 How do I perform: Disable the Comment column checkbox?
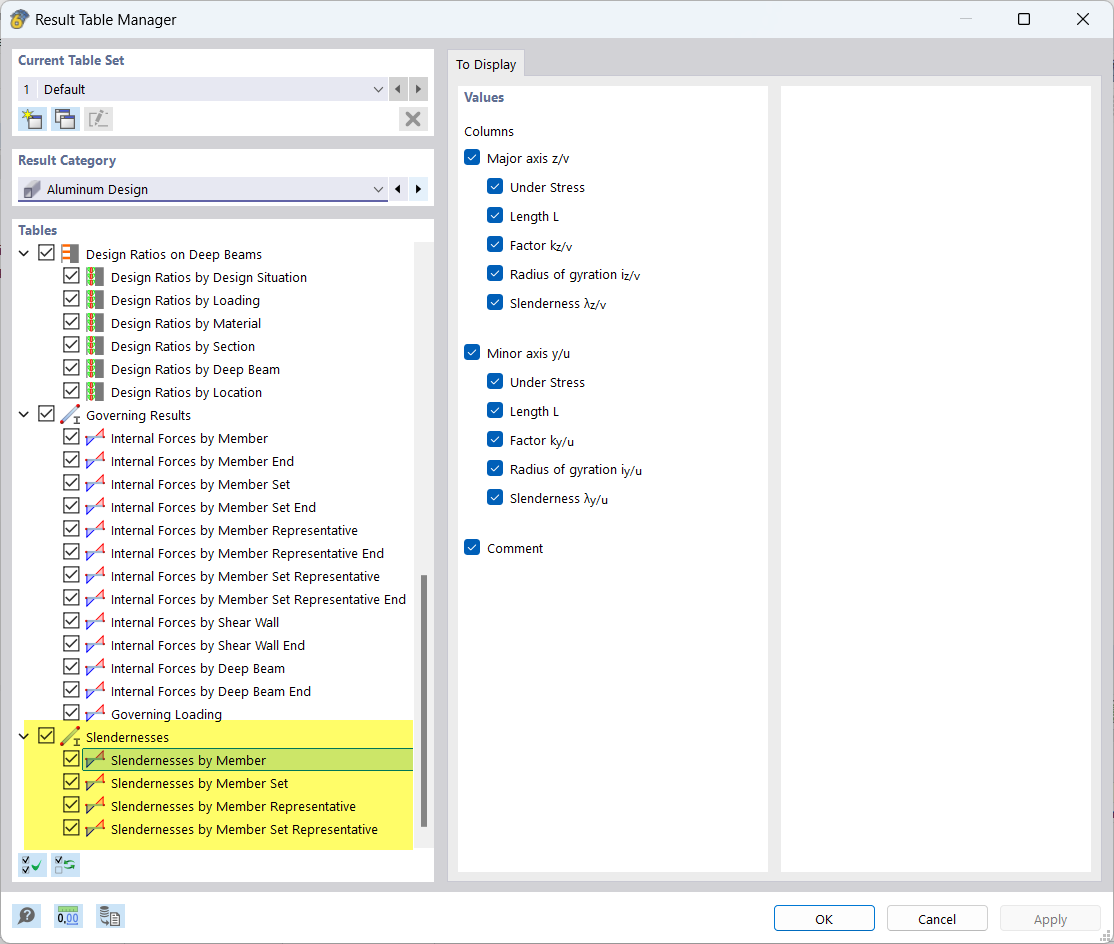point(472,547)
